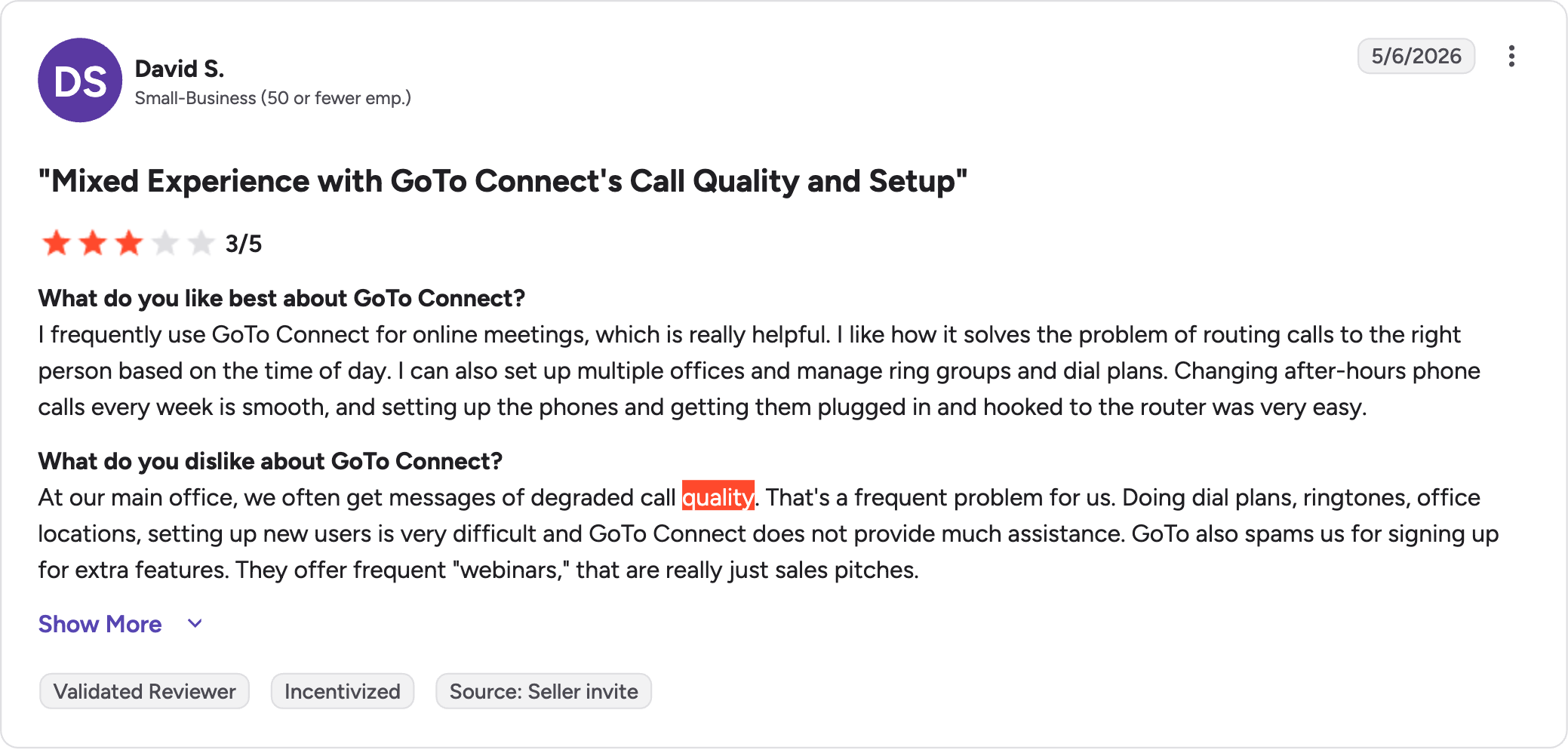Open the three-dot options menu
The image size is (1568, 750).
(1511, 57)
